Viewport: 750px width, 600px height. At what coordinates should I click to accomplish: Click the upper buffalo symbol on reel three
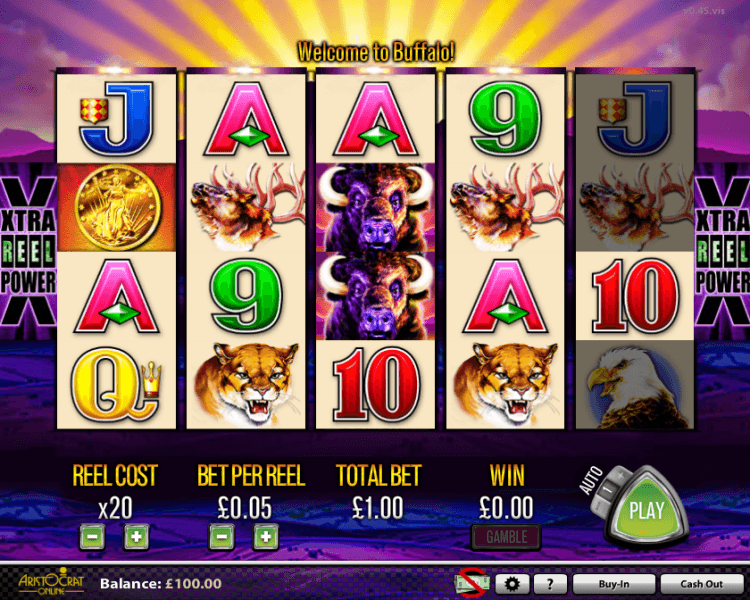coord(375,208)
